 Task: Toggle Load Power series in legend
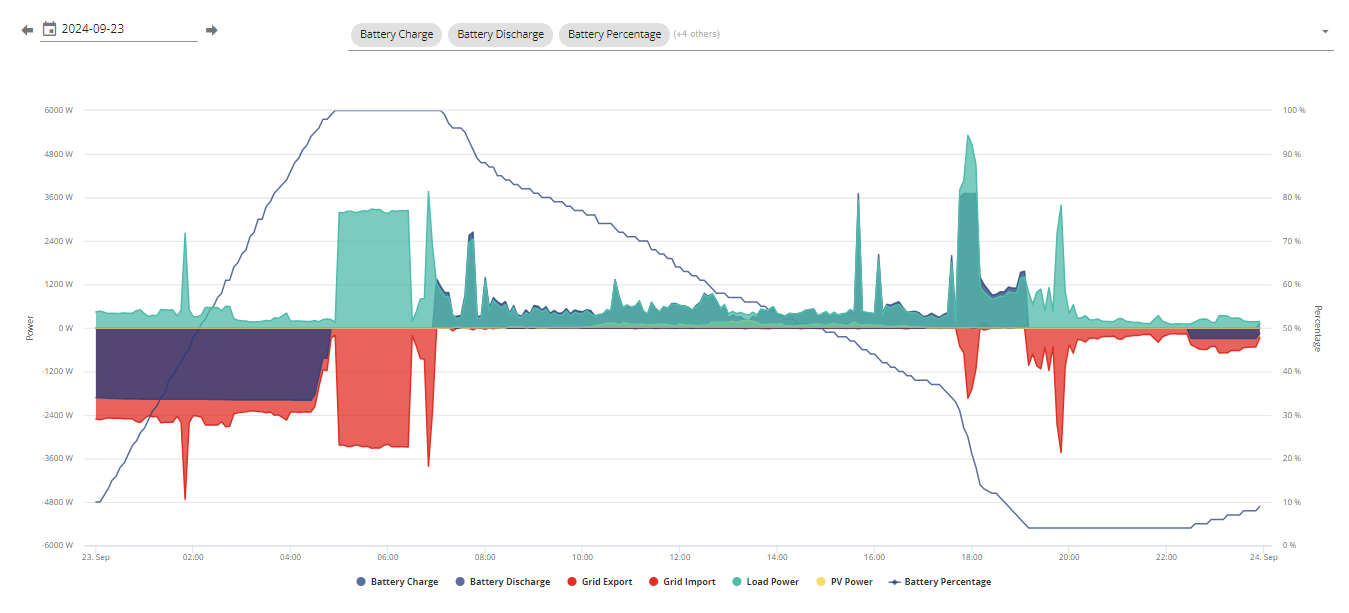point(765,581)
